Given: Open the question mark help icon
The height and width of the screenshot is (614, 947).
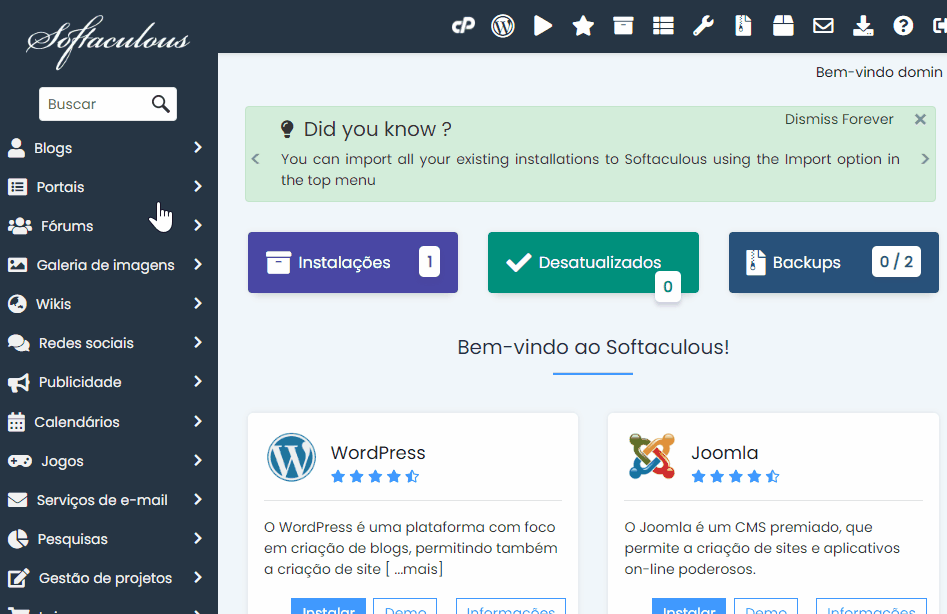Looking at the screenshot, I should [903, 26].
